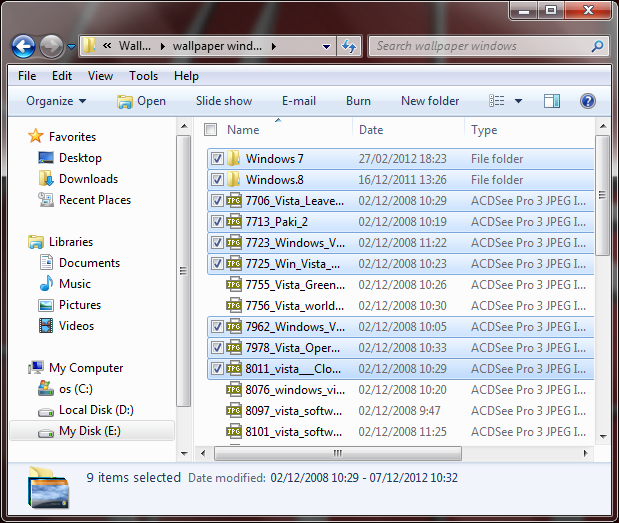Viewport: 619px width, 523px height.
Task: Click the JPG icon of 7755_Vista_Green
Action: (x=234, y=284)
